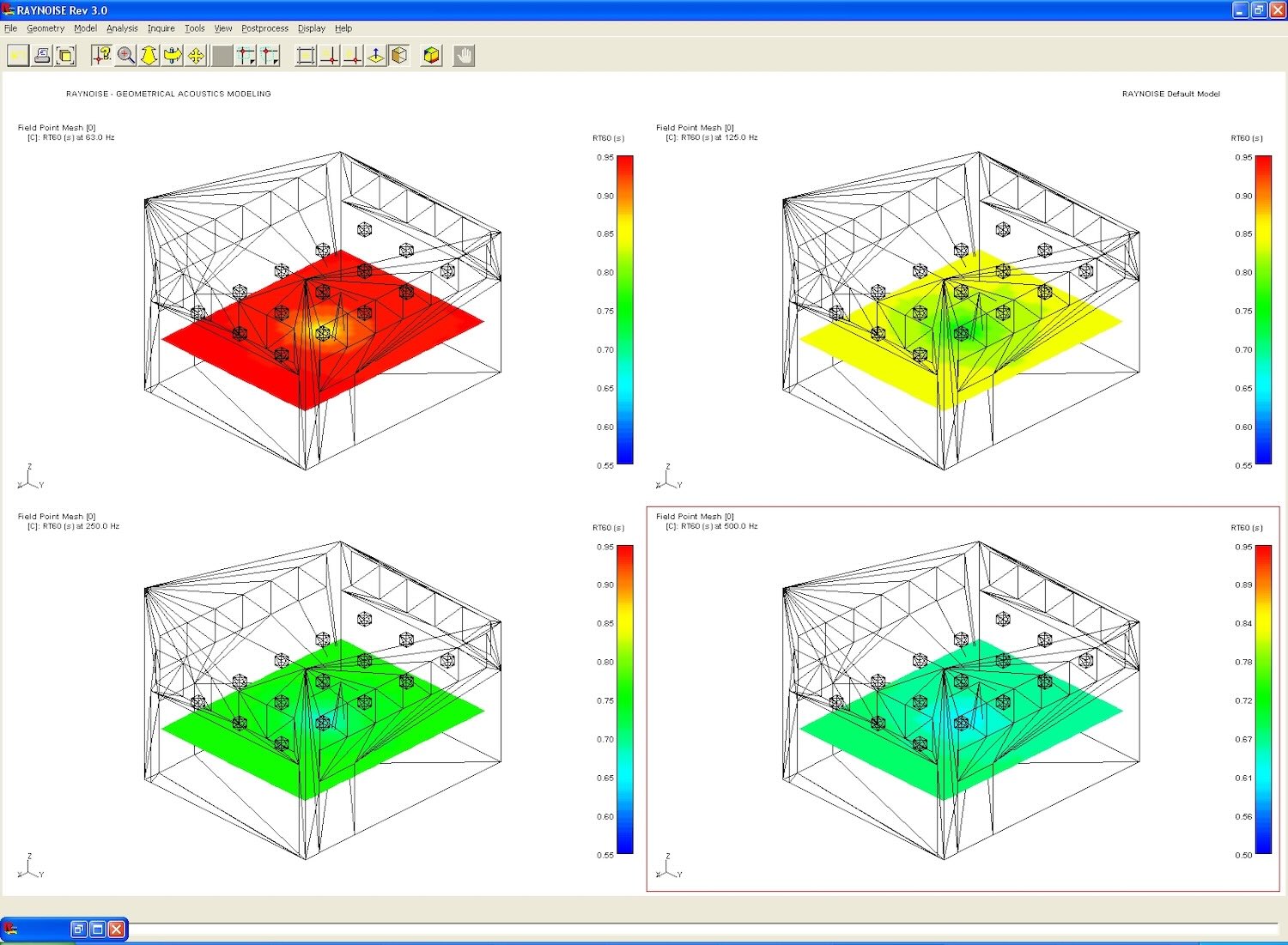Click the yellow four-way pan arrows tool
Viewport: 1288px width, 945px height.
[x=197, y=56]
